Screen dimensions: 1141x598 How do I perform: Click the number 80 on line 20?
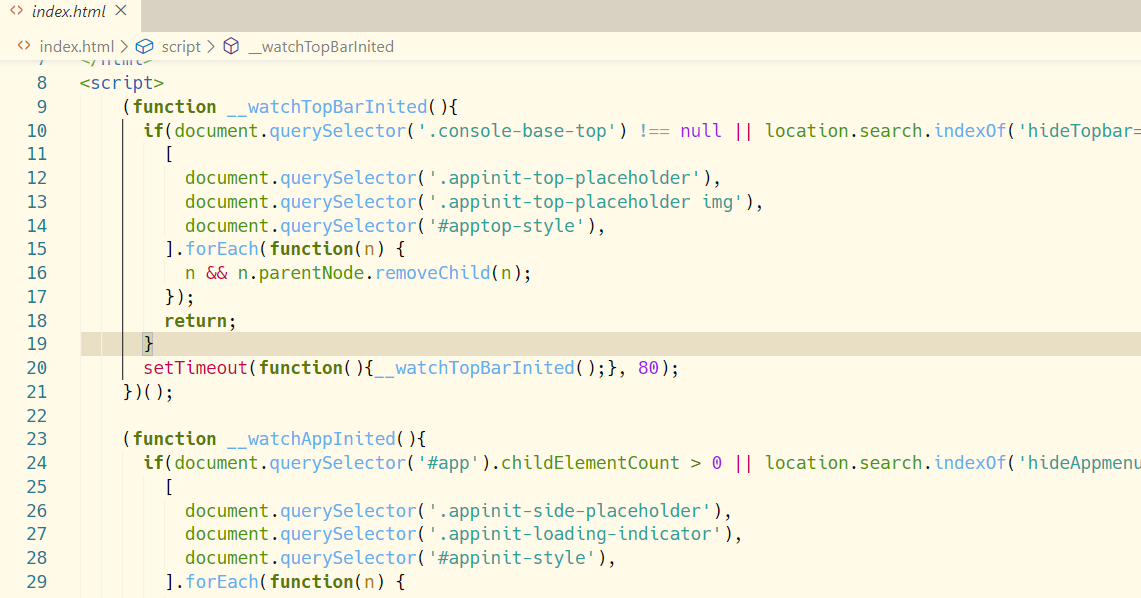pyautogui.click(x=648, y=368)
